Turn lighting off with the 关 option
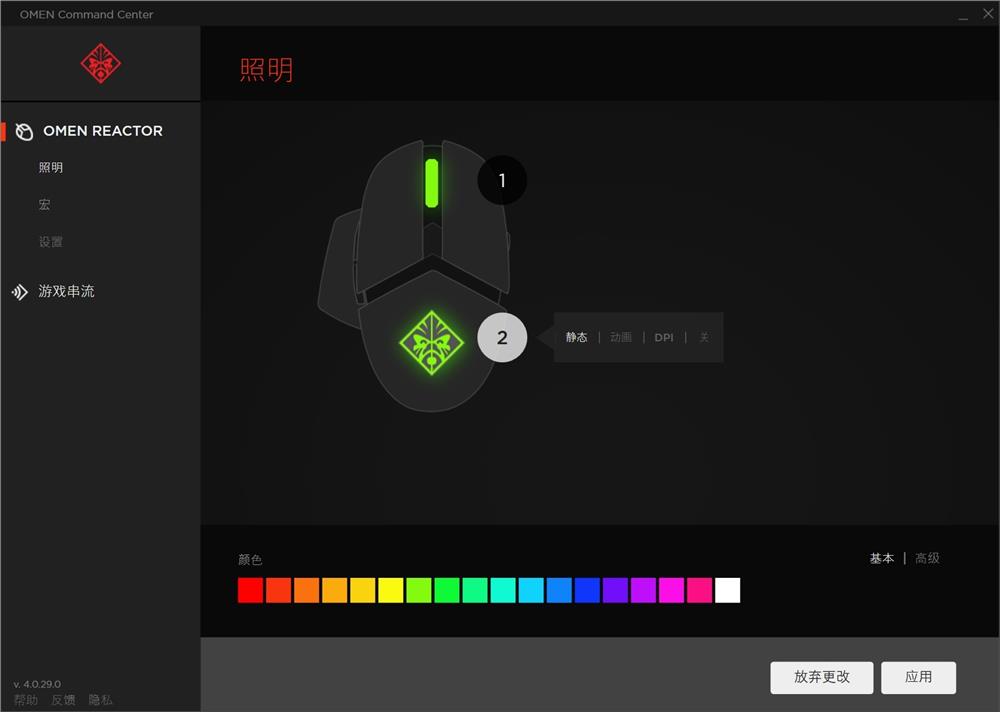Viewport: 1000px width, 712px height. [704, 337]
